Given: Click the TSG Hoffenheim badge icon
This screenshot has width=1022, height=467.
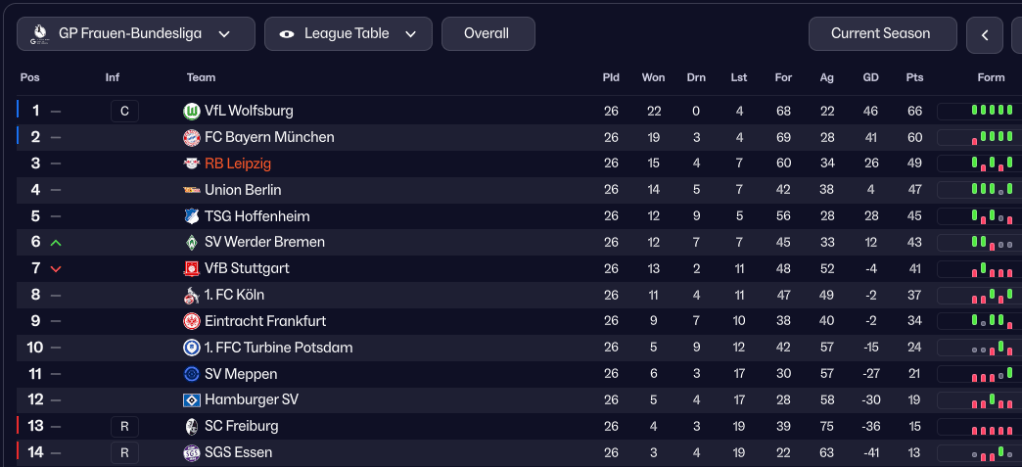Looking at the screenshot, I should (192, 216).
